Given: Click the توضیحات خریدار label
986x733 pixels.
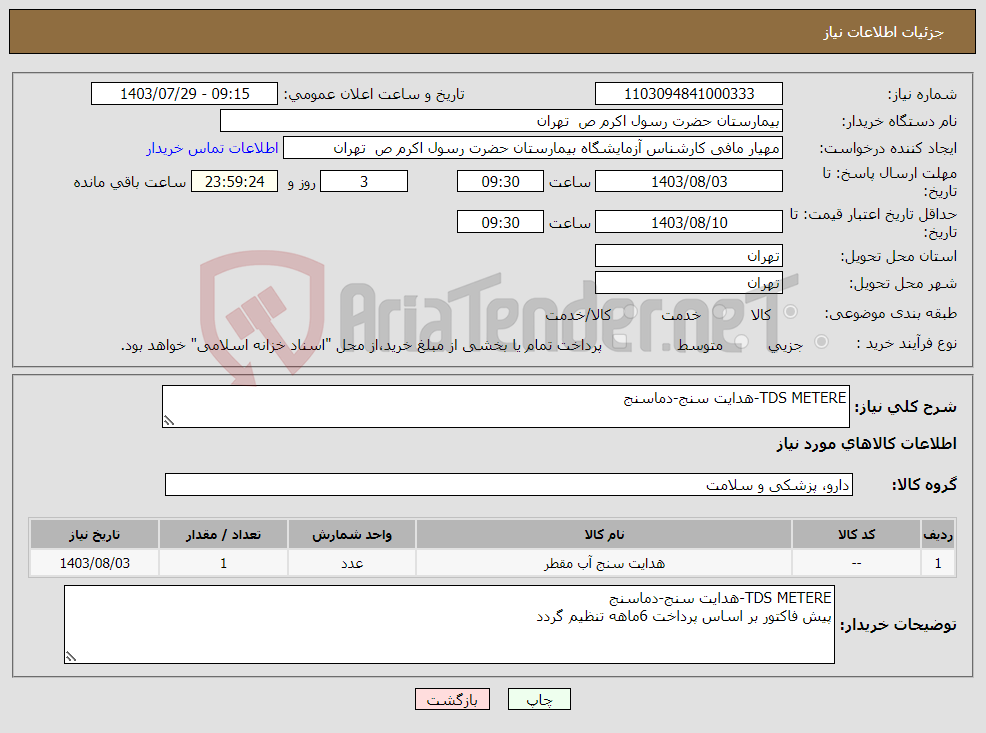Looking at the screenshot, I should [x=899, y=625].
